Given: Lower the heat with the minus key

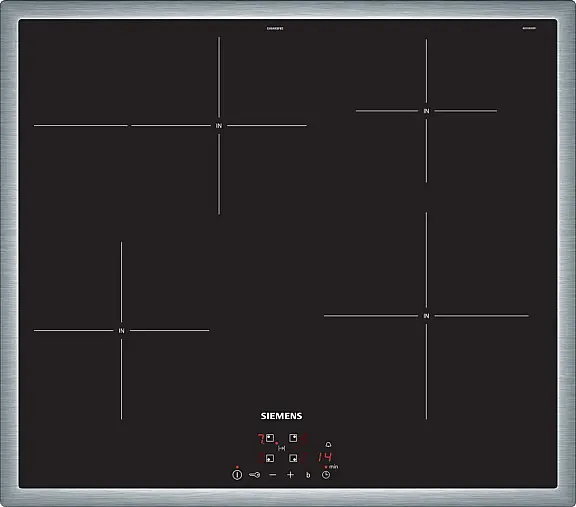Looking at the screenshot, I should tap(273, 475).
